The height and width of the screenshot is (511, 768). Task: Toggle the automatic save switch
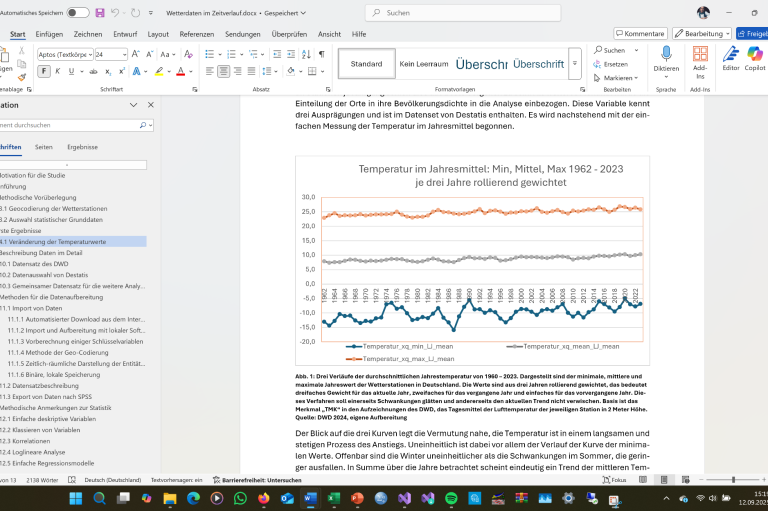(77, 13)
